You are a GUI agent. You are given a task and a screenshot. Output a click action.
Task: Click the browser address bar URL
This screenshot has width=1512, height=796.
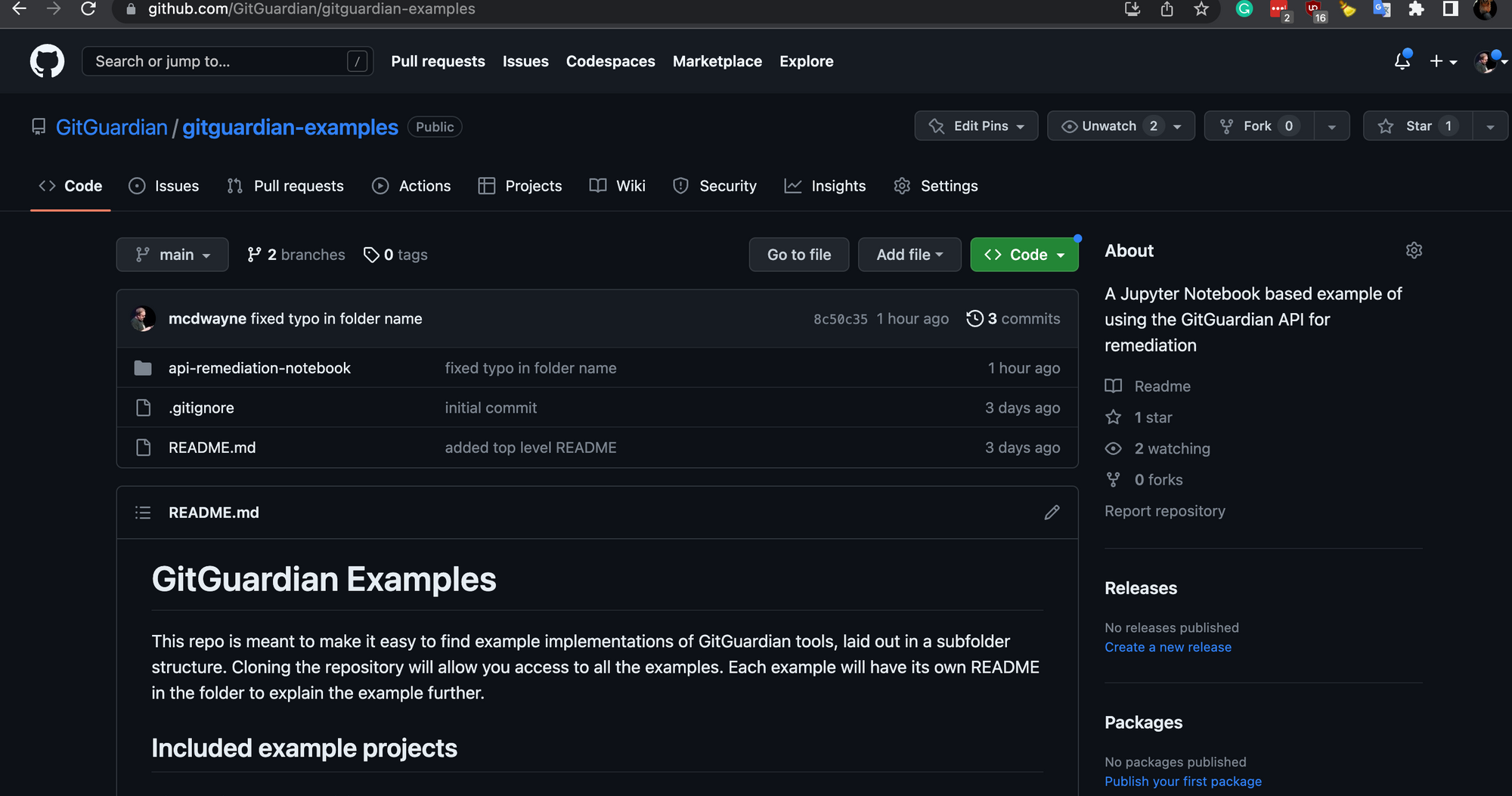pyautogui.click(x=311, y=9)
